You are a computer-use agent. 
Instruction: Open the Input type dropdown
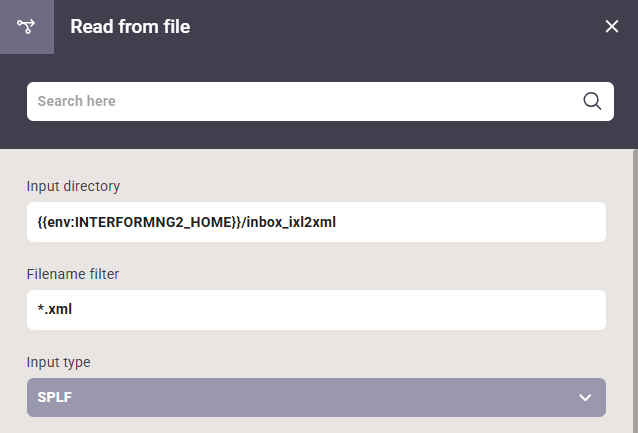[x=316, y=398]
